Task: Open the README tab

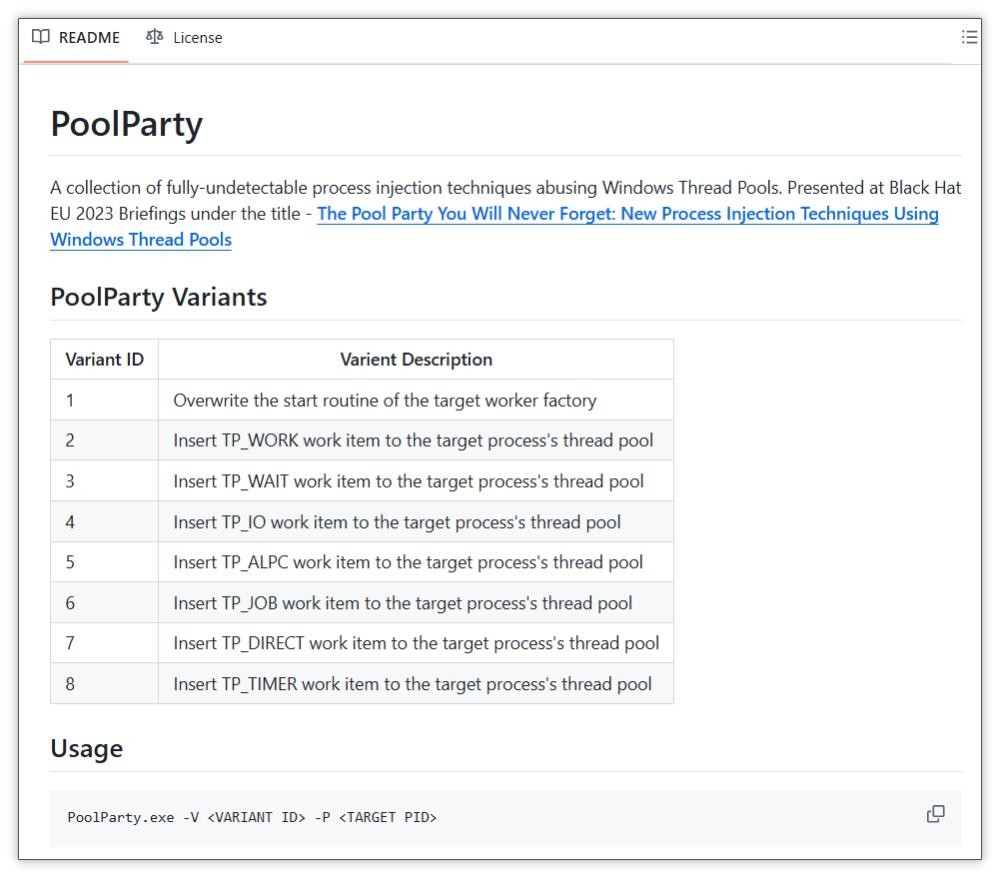Action: pyautogui.click(x=76, y=38)
